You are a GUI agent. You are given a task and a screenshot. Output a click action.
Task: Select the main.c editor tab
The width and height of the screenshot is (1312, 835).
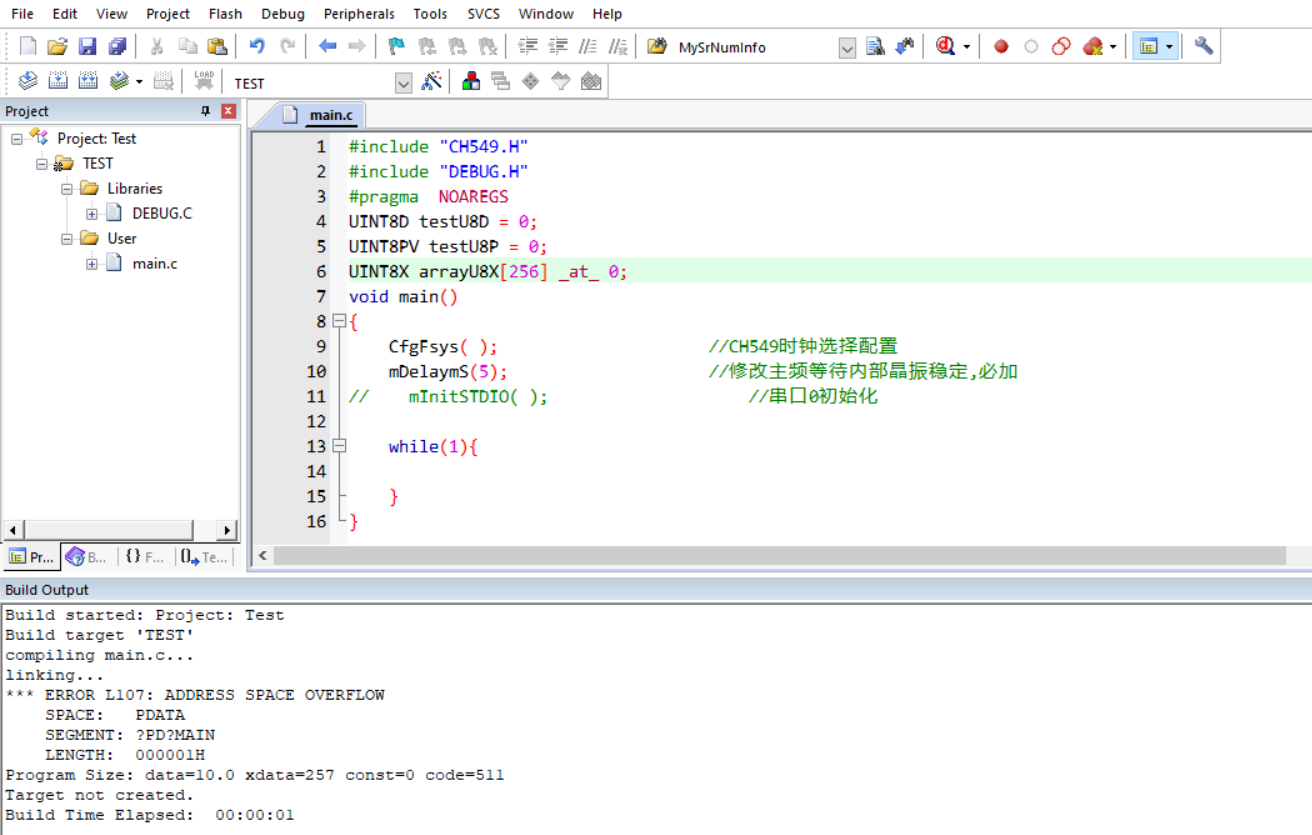pos(320,115)
